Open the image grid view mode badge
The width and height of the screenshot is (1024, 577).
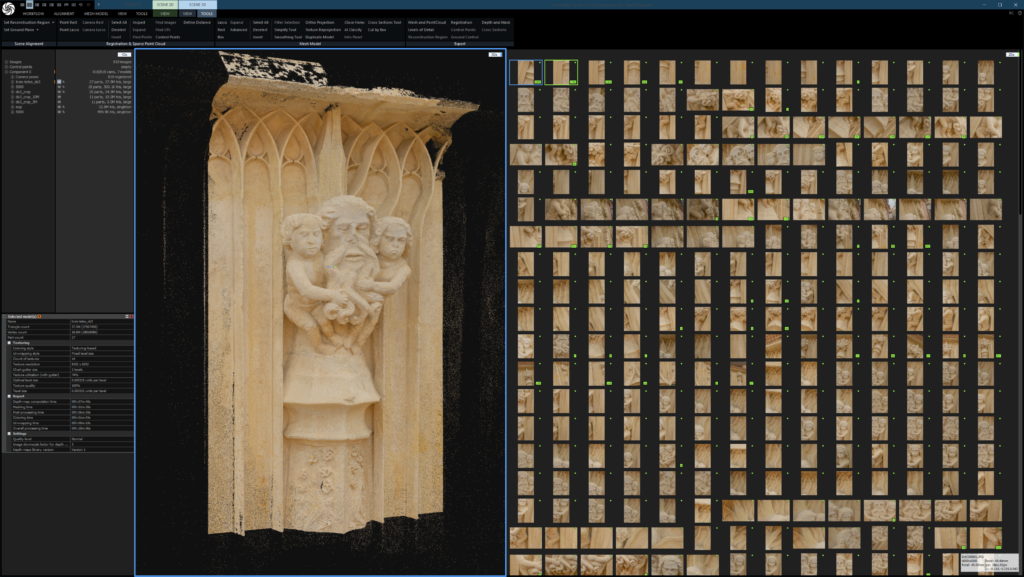coord(1012,54)
